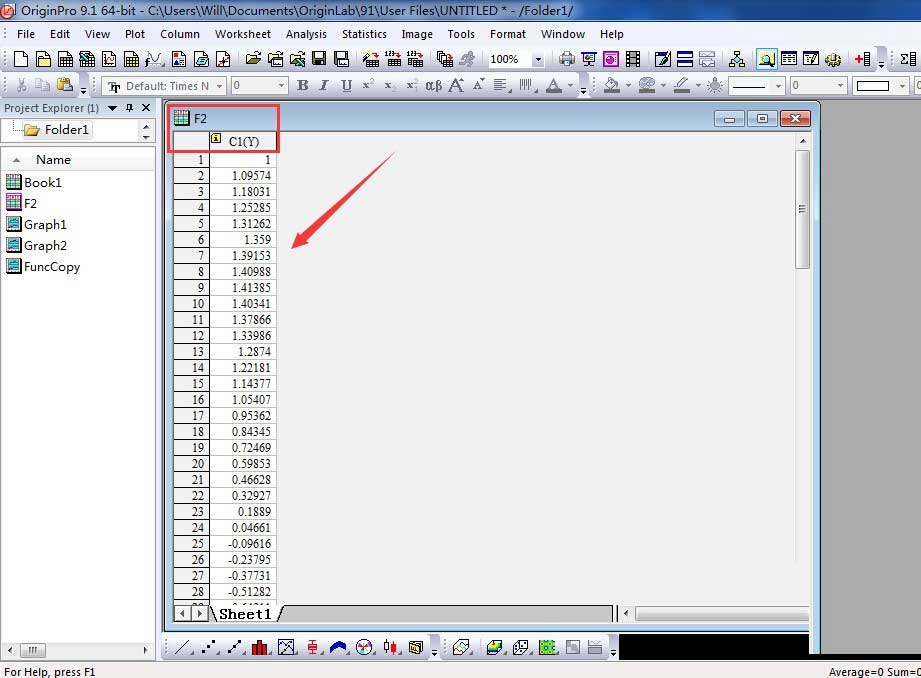This screenshot has width=921, height=678.
Task: Click the Add New Columns icon
Action: pos(863,59)
